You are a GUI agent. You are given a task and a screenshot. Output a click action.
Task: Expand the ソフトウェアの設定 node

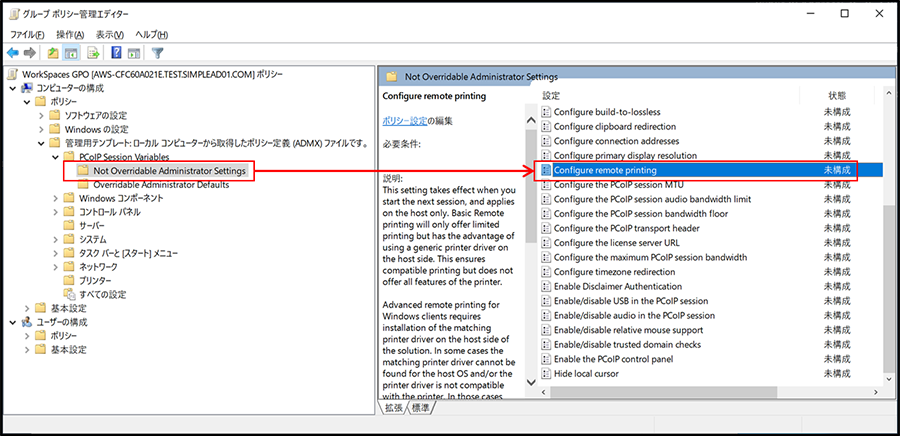click(41, 116)
